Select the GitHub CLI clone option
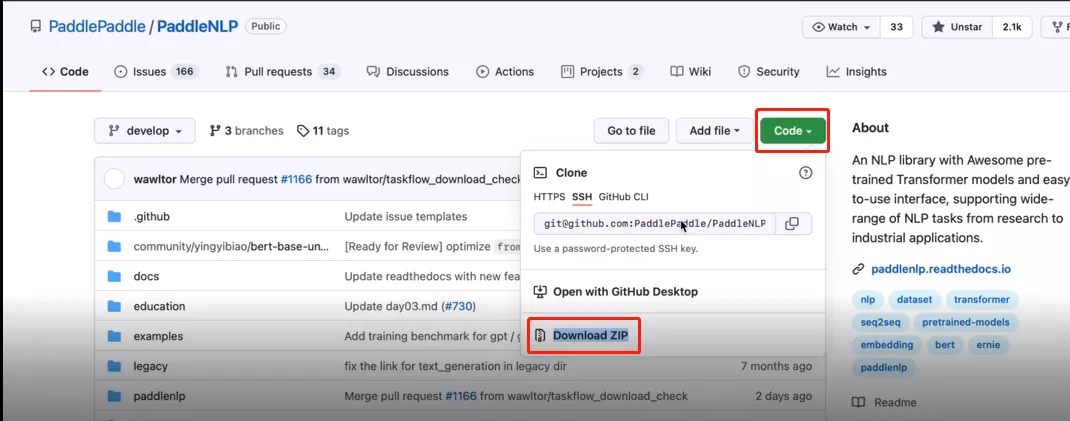The height and width of the screenshot is (421, 1070). point(623,197)
